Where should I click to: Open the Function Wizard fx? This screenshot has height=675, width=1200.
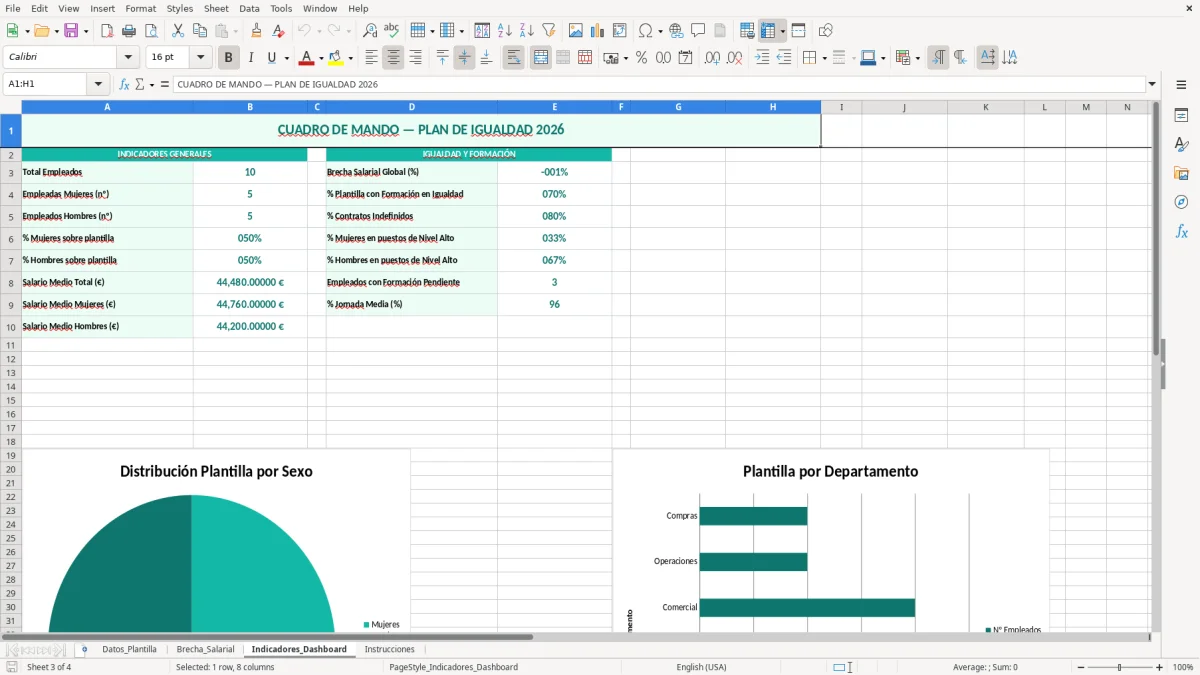click(124, 84)
